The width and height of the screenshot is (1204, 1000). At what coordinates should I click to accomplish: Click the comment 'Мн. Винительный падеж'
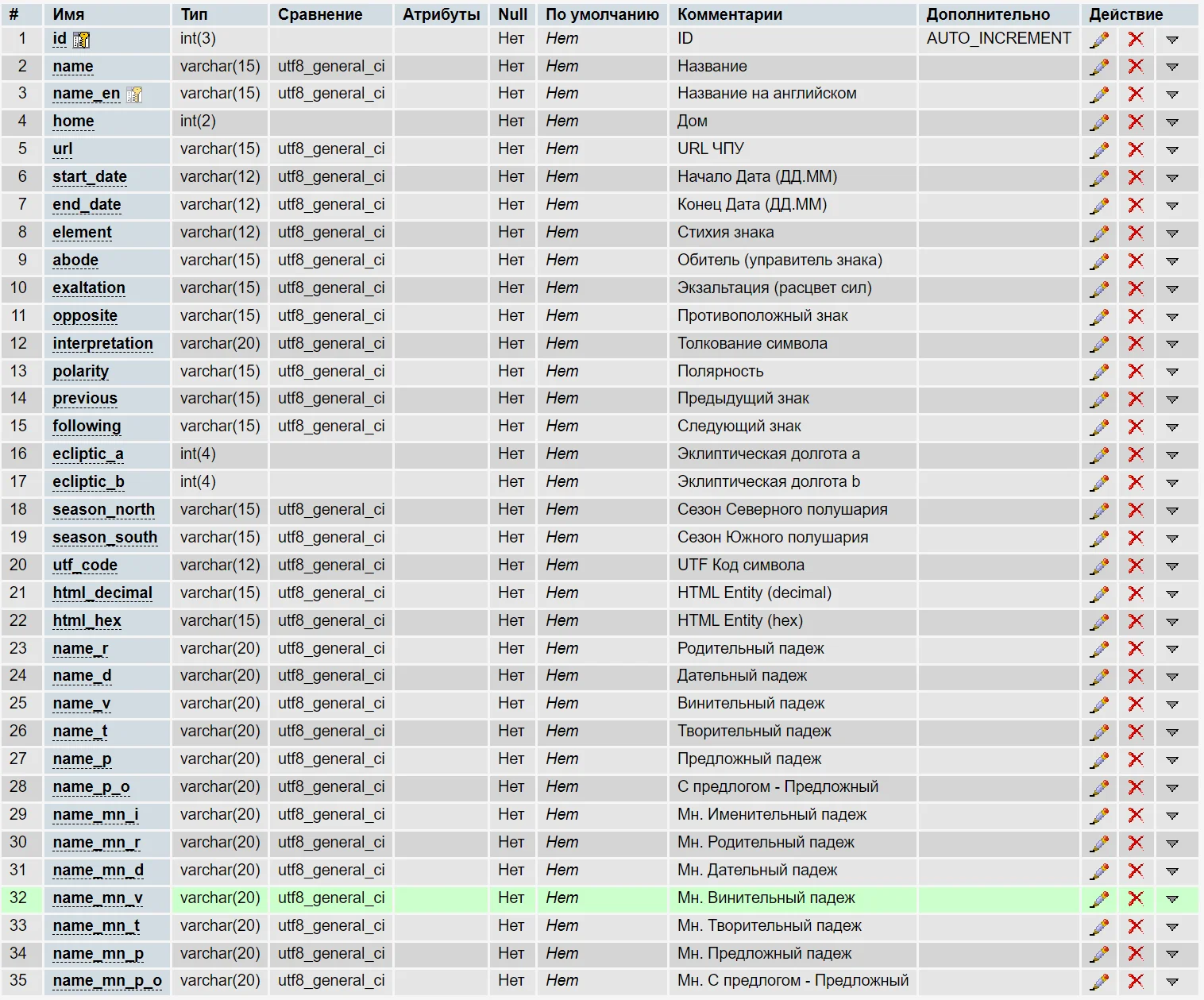coord(766,898)
